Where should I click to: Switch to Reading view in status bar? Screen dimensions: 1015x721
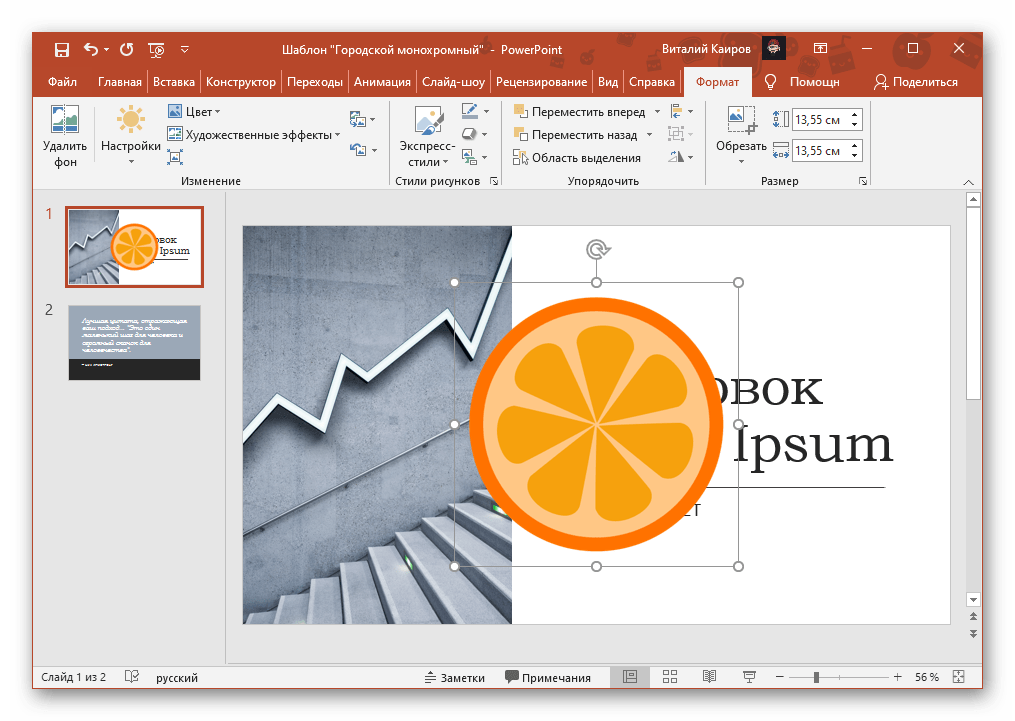709,677
